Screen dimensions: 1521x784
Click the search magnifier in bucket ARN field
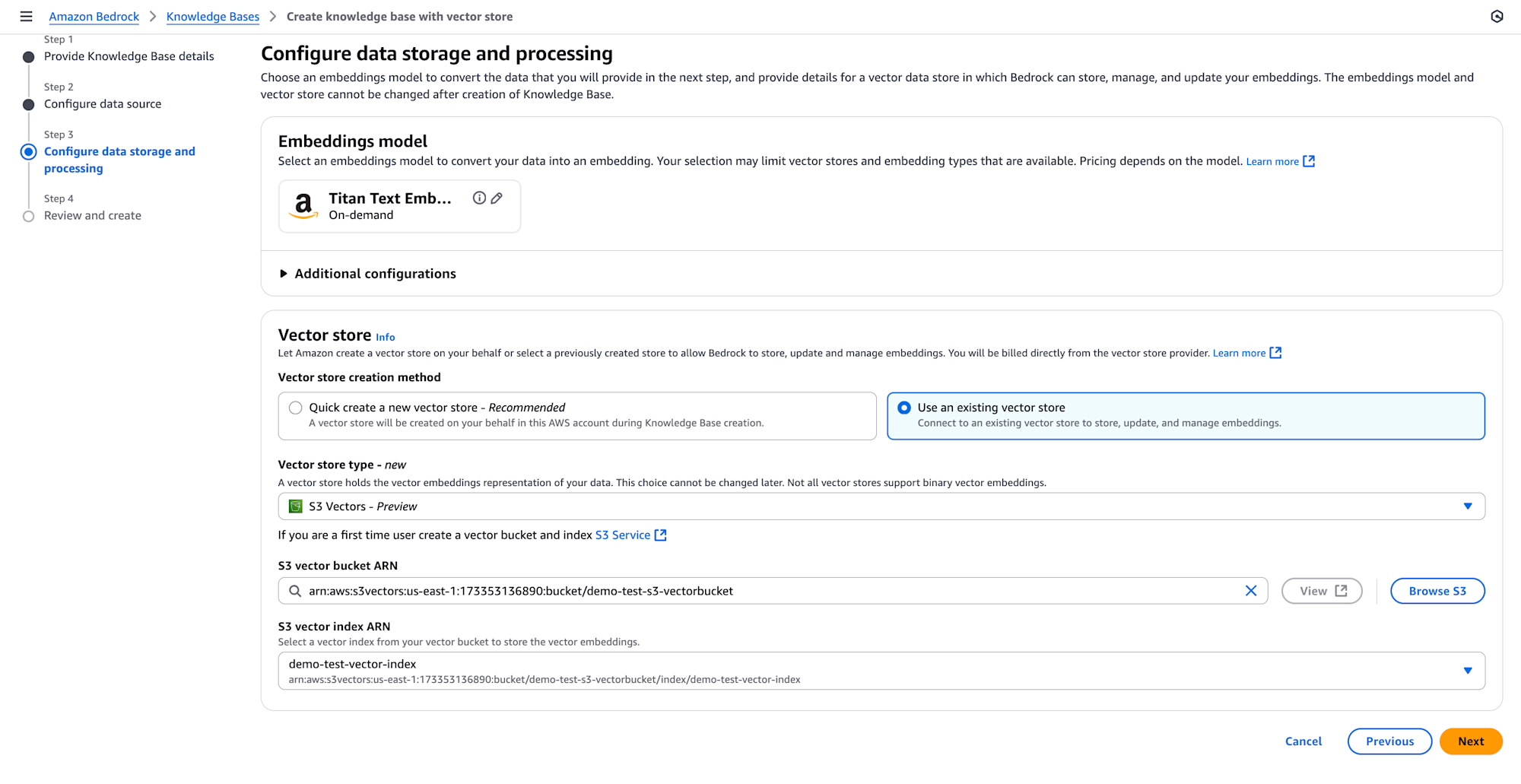[x=295, y=591]
